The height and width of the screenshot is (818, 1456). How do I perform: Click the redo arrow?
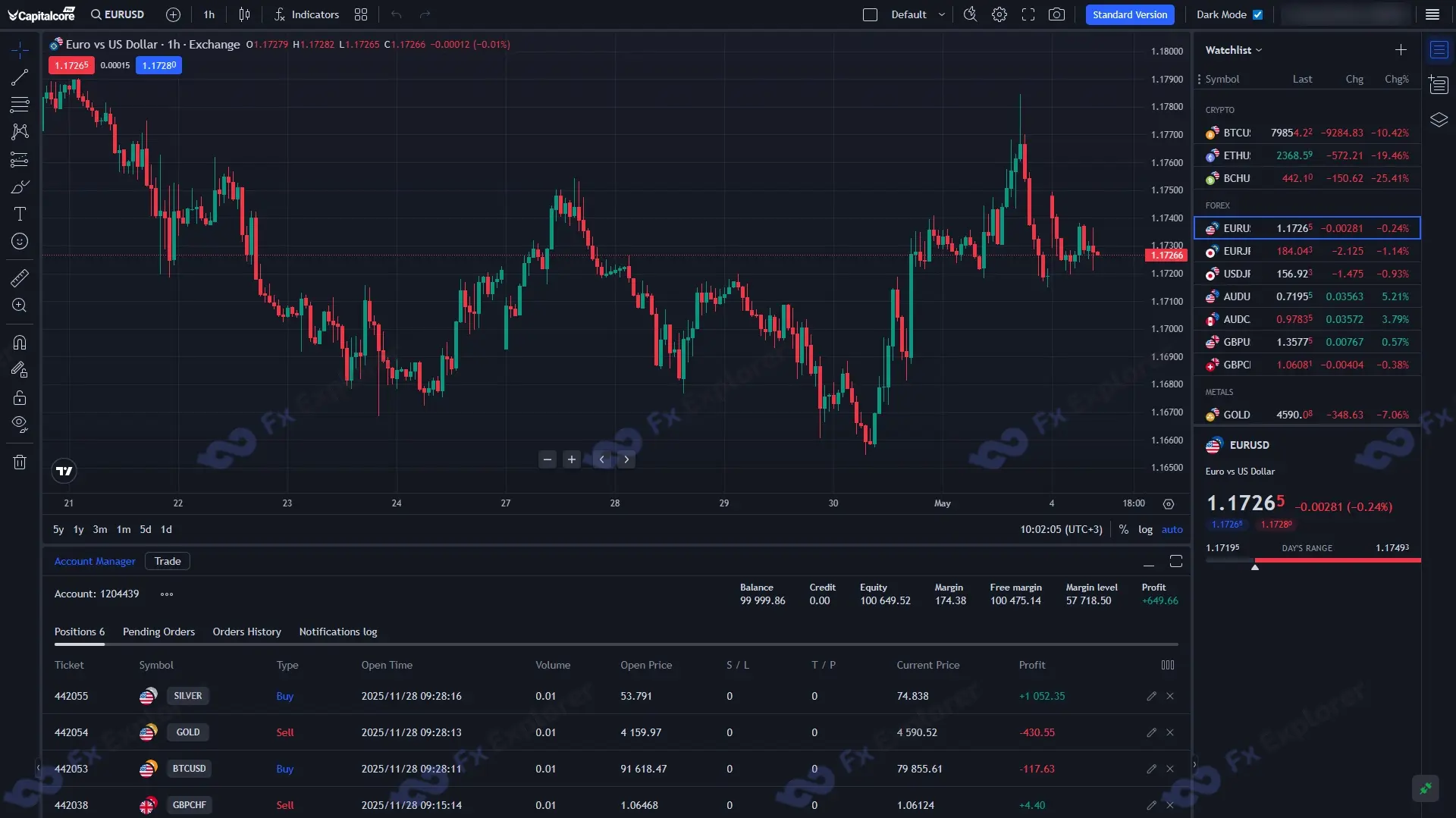[425, 14]
